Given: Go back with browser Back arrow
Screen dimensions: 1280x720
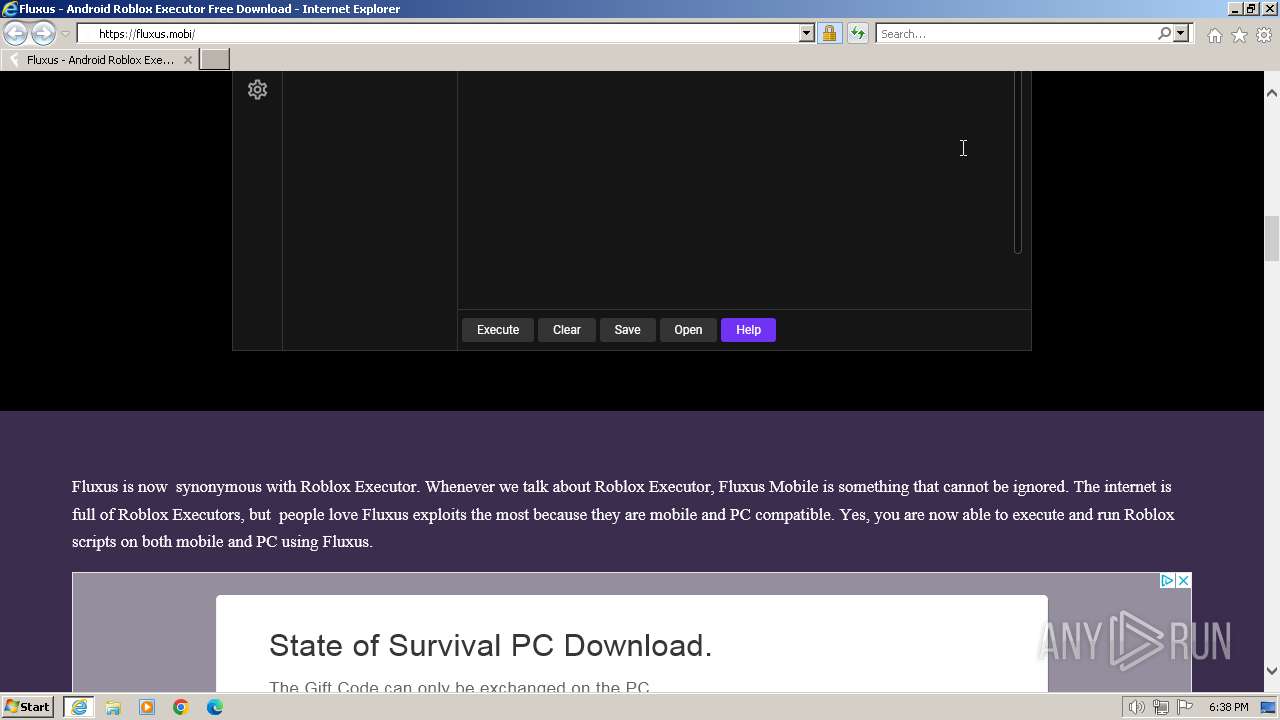Looking at the screenshot, I should [16, 33].
